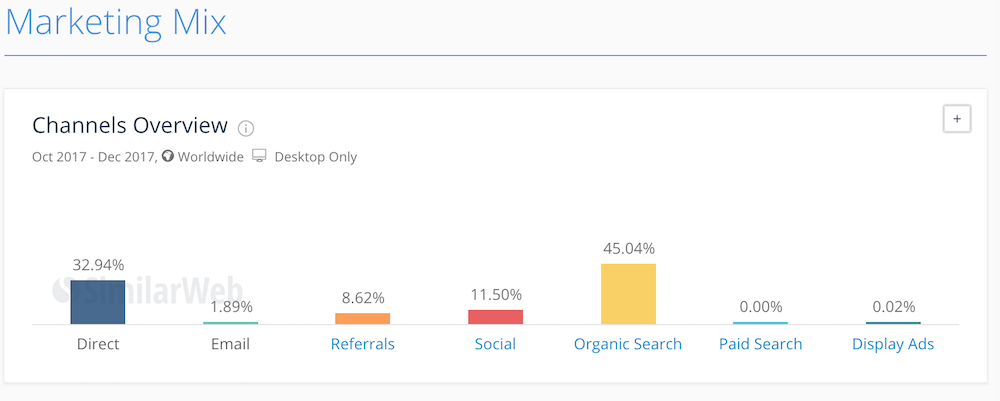Click the teal Email bar
Screen dimensions: 1000x401
[230, 323]
